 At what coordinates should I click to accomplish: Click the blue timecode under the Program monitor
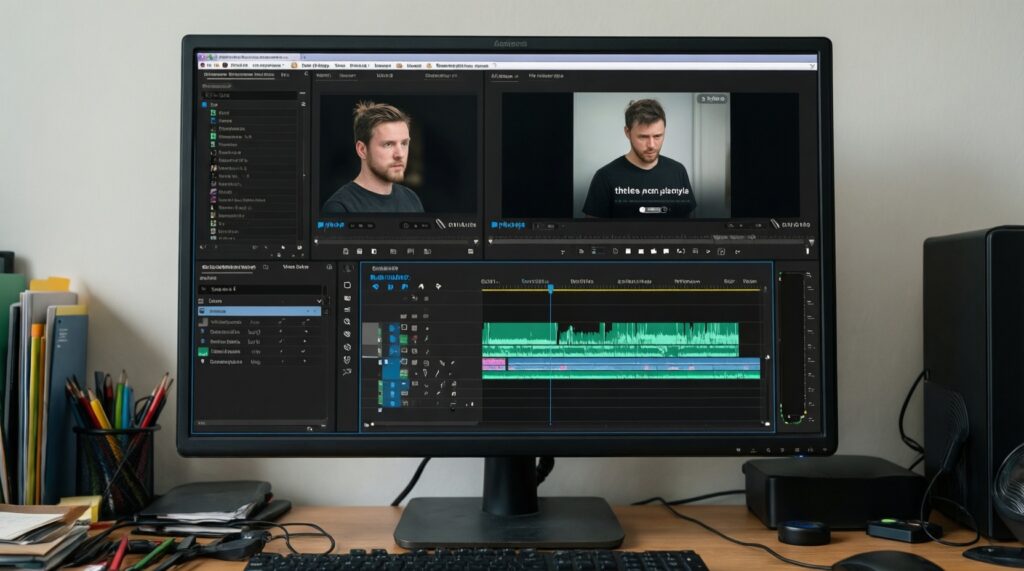click(x=507, y=226)
